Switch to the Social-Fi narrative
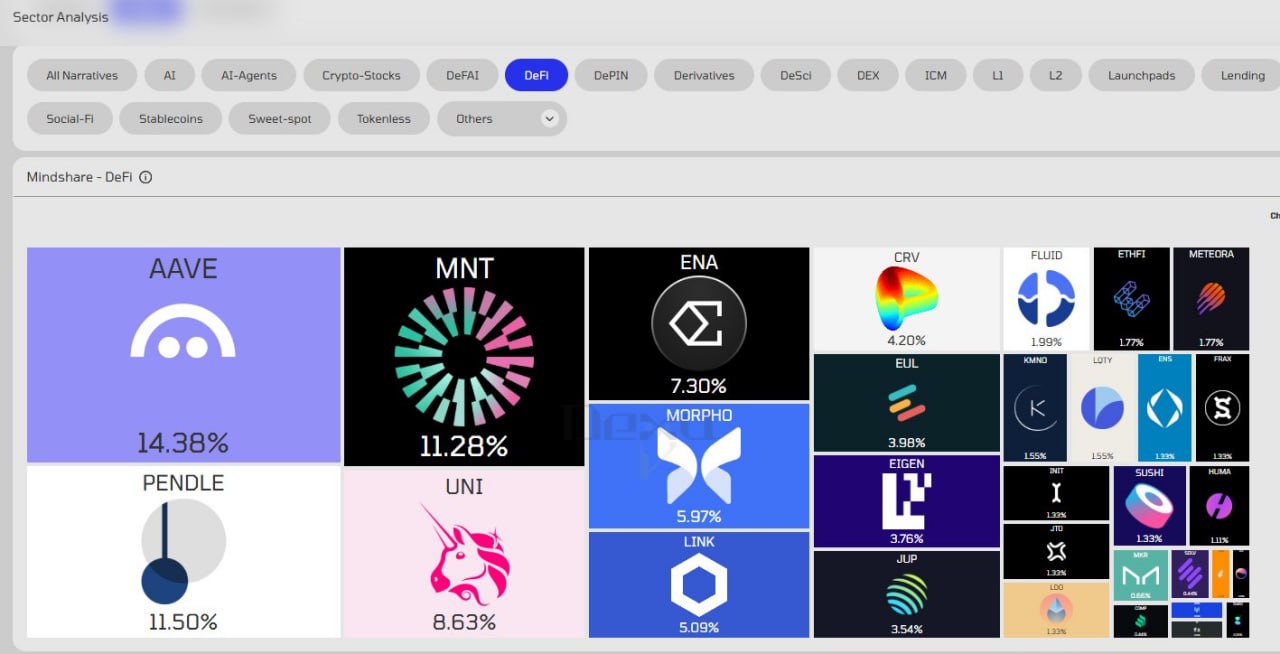1280x654 pixels. tap(70, 118)
